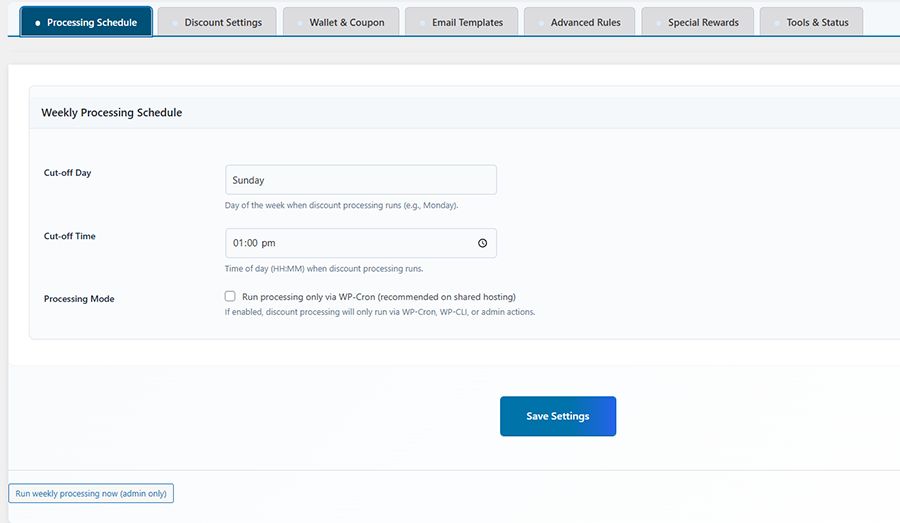Select the Tools & Status tab
This screenshot has width=900, height=523.
click(811, 22)
